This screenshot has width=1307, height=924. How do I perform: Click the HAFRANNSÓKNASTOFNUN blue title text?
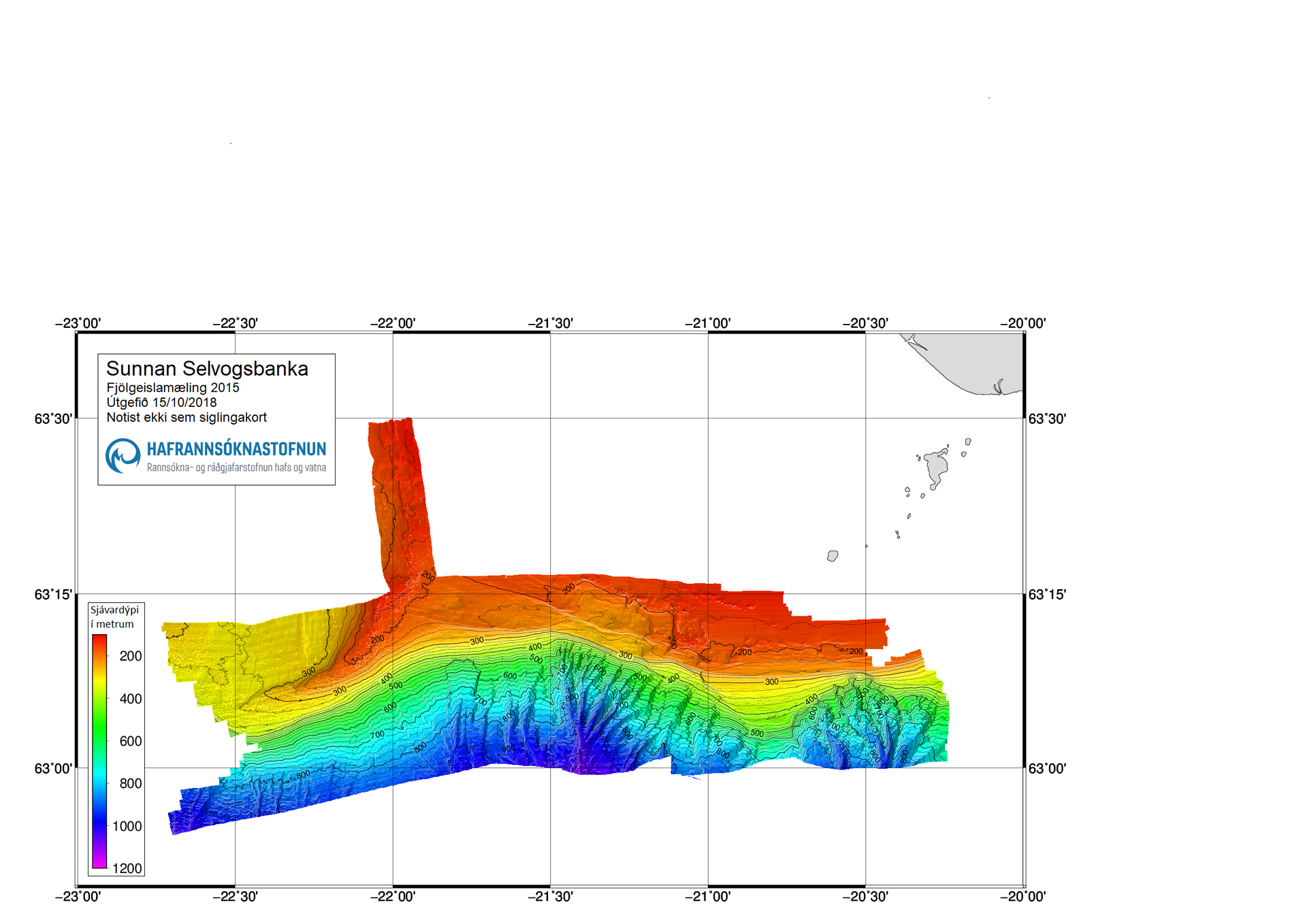[236, 449]
